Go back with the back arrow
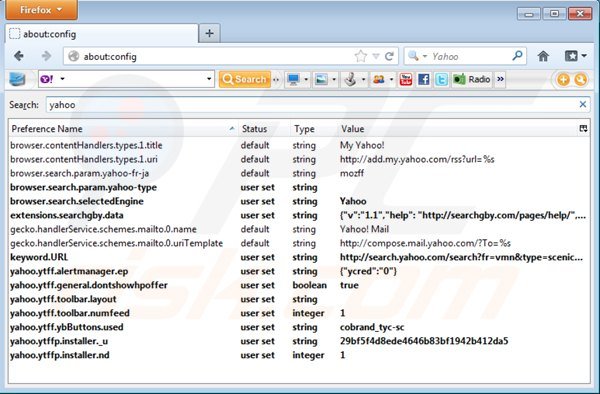The image size is (600, 394). [19, 56]
